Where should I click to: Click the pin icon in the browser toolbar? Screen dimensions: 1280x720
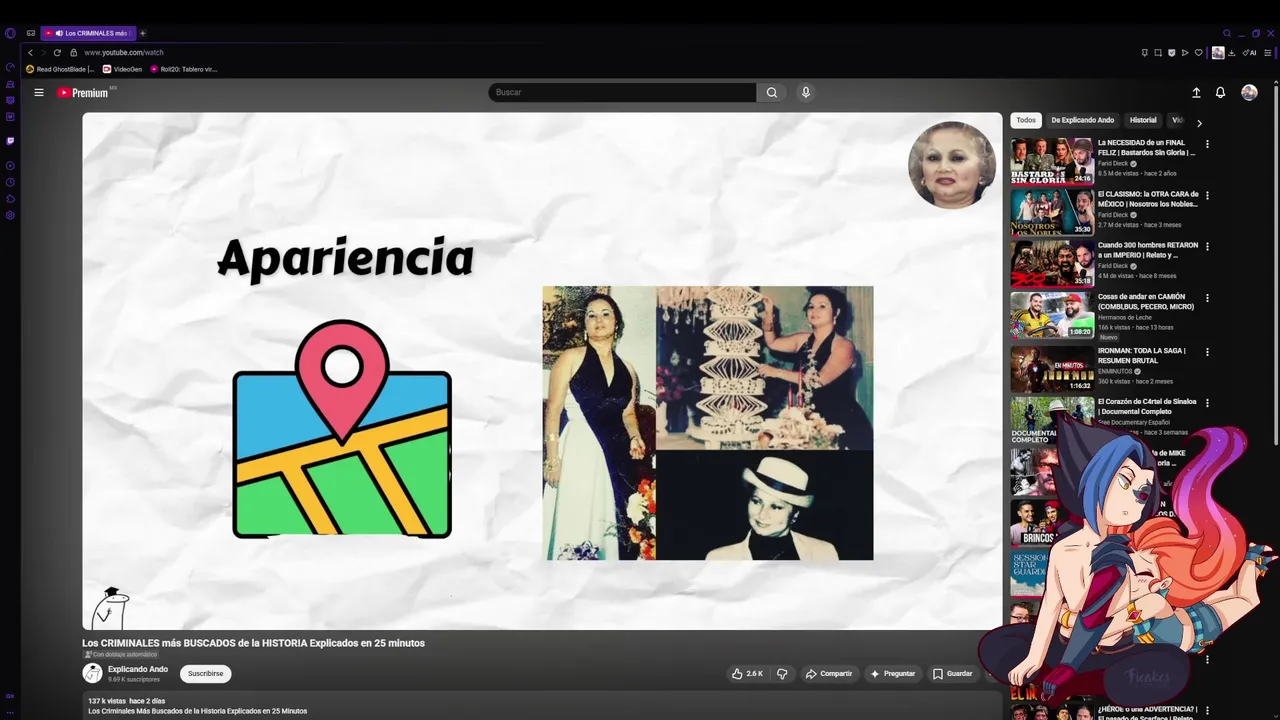pyautogui.click(x=1145, y=53)
